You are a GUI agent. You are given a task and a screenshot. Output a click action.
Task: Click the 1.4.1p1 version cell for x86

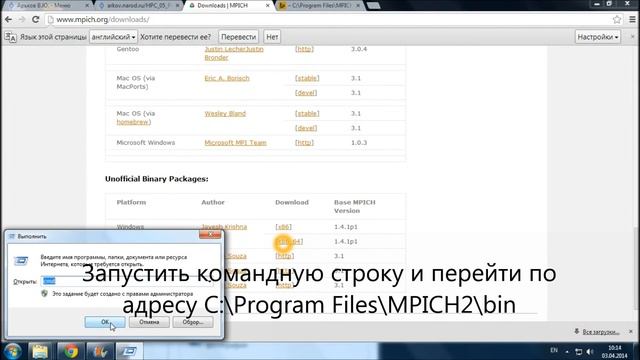pyautogui.click(x=345, y=227)
